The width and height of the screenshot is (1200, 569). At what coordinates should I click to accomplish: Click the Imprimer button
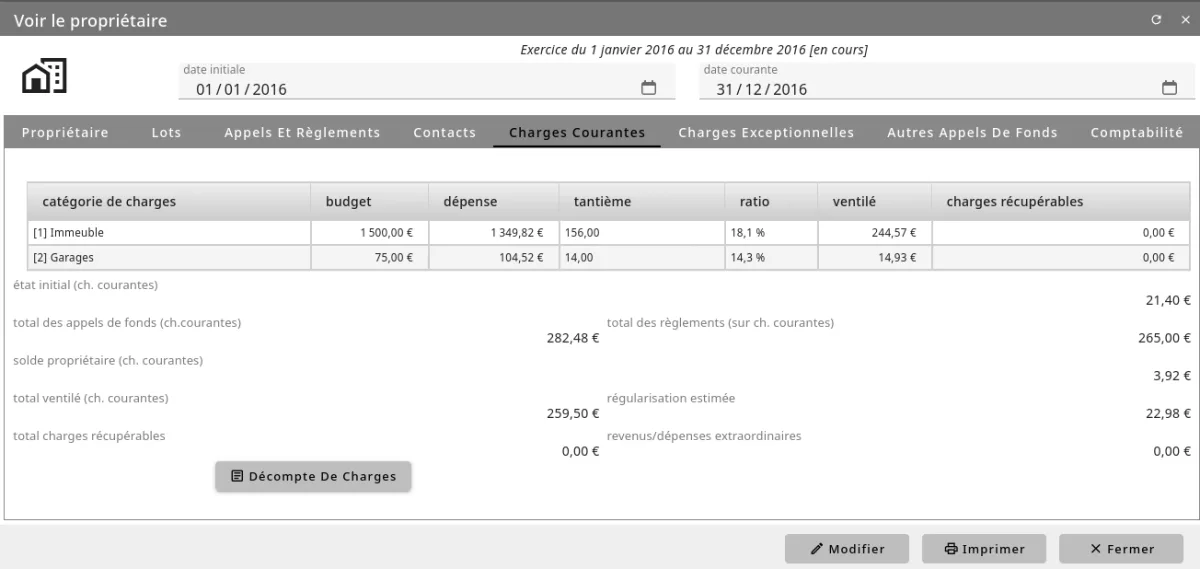985,549
